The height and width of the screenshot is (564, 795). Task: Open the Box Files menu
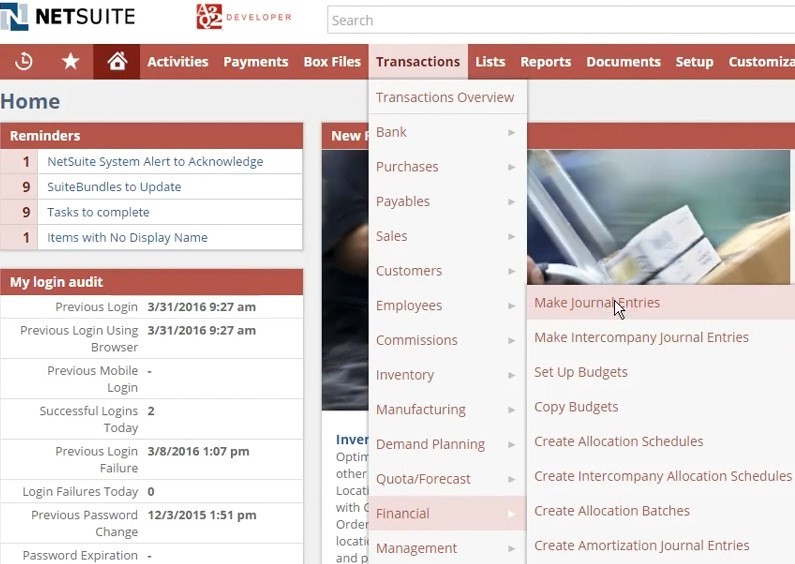click(x=332, y=61)
